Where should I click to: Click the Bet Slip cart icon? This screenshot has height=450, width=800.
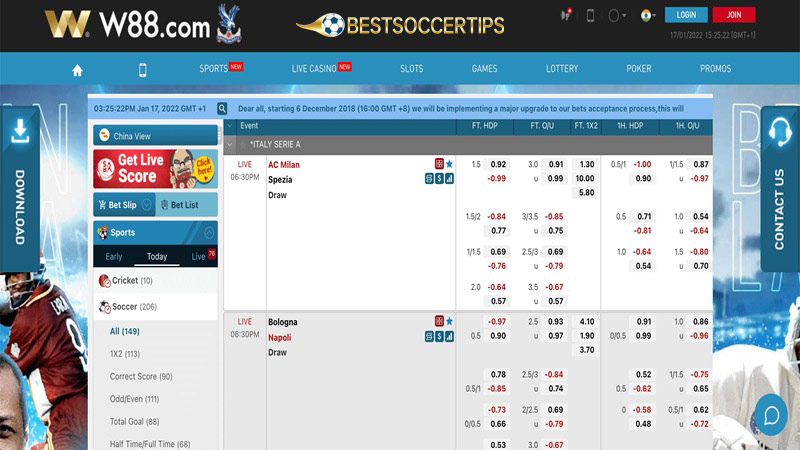pos(102,205)
